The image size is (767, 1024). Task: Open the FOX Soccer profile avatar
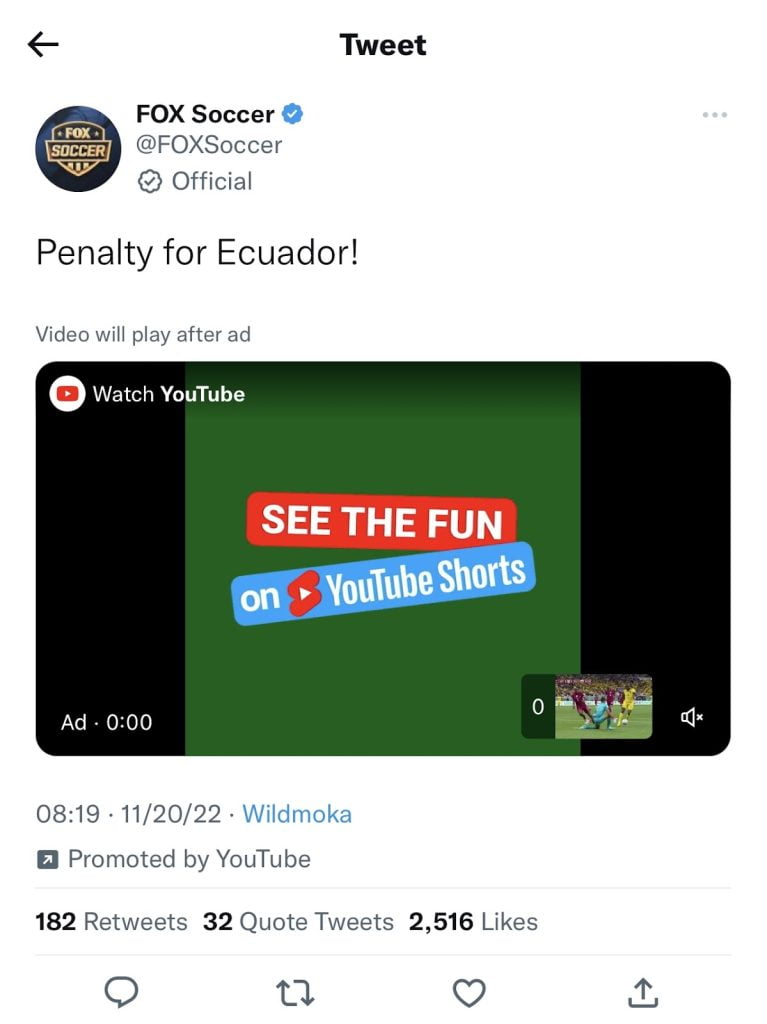point(78,149)
